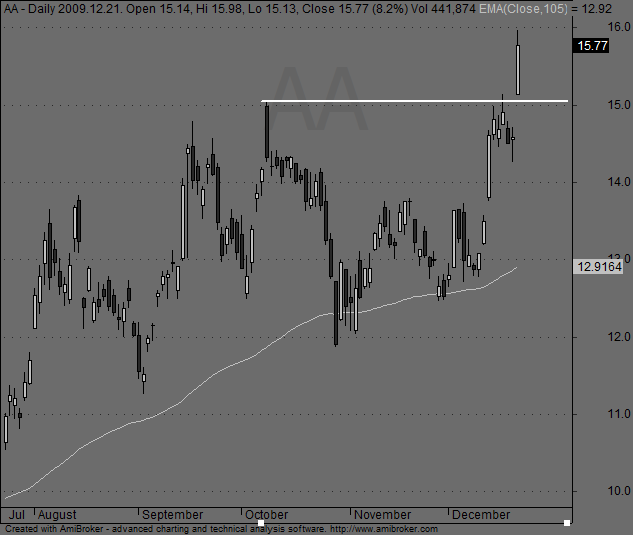Viewport: 633px width, 535px height.
Task: Click the tall breakout candle above 15.0
Action: click(x=518, y=69)
